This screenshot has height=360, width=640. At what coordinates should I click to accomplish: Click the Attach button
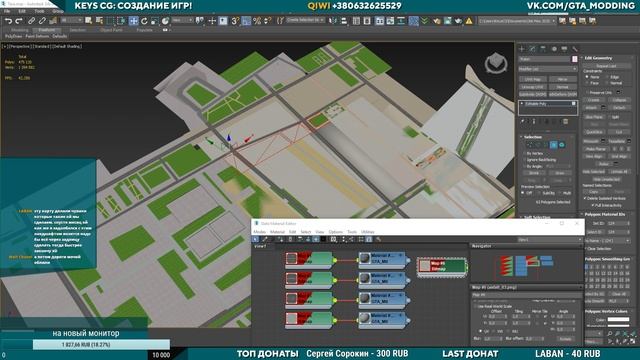(591, 108)
